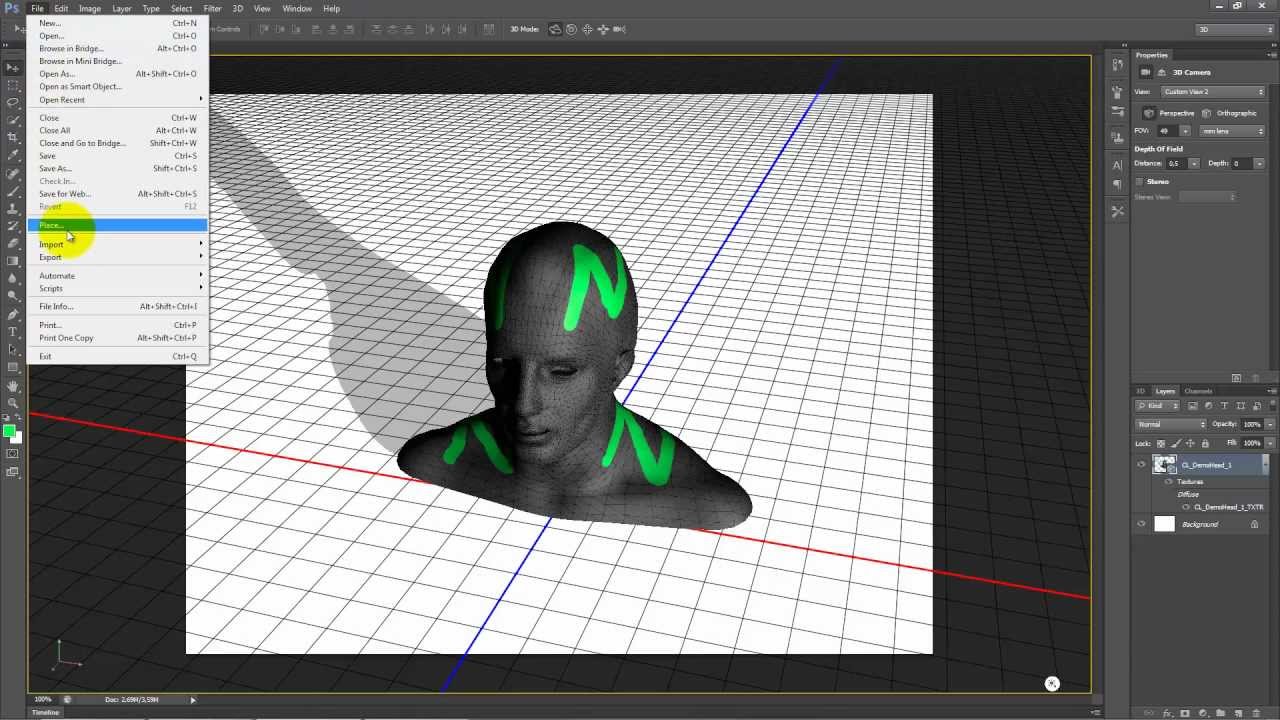The image size is (1280, 720).
Task: Hide the Background layer
Action: [1141, 524]
